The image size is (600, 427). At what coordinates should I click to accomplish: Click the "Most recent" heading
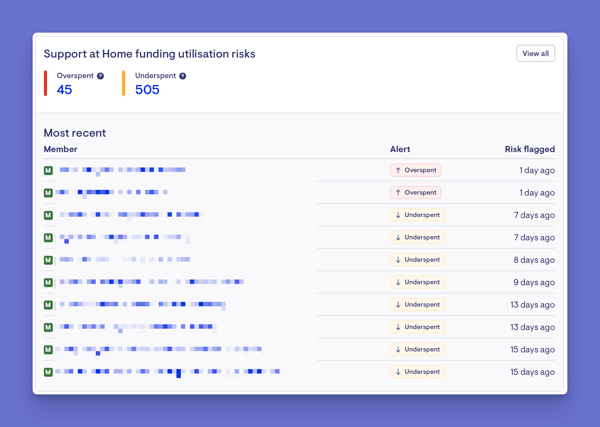75,133
